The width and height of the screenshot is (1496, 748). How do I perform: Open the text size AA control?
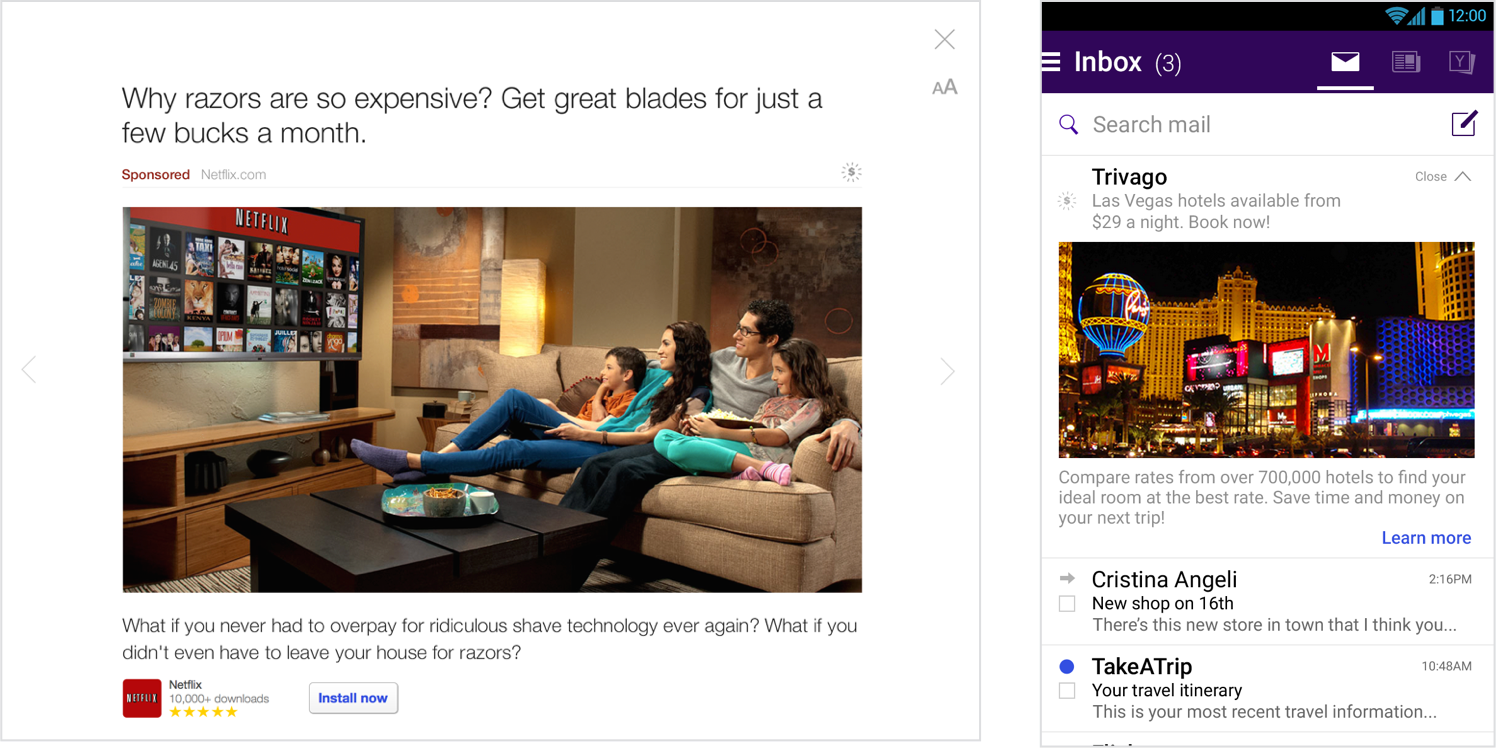(x=944, y=87)
